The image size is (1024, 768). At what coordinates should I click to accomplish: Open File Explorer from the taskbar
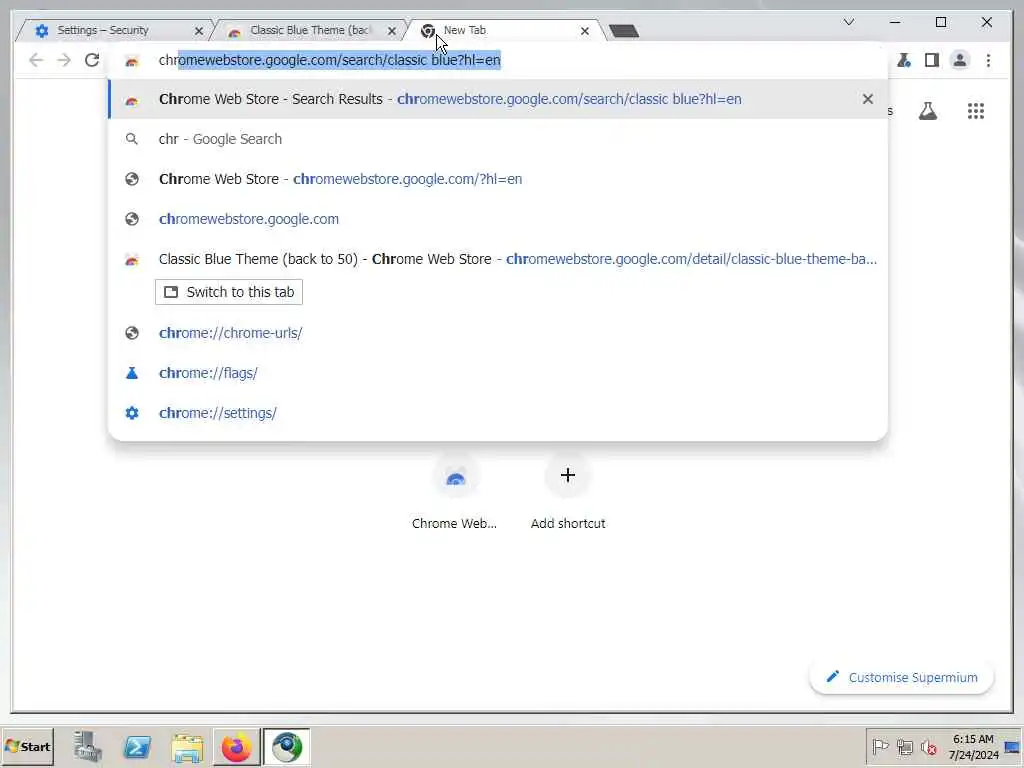point(187,746)
